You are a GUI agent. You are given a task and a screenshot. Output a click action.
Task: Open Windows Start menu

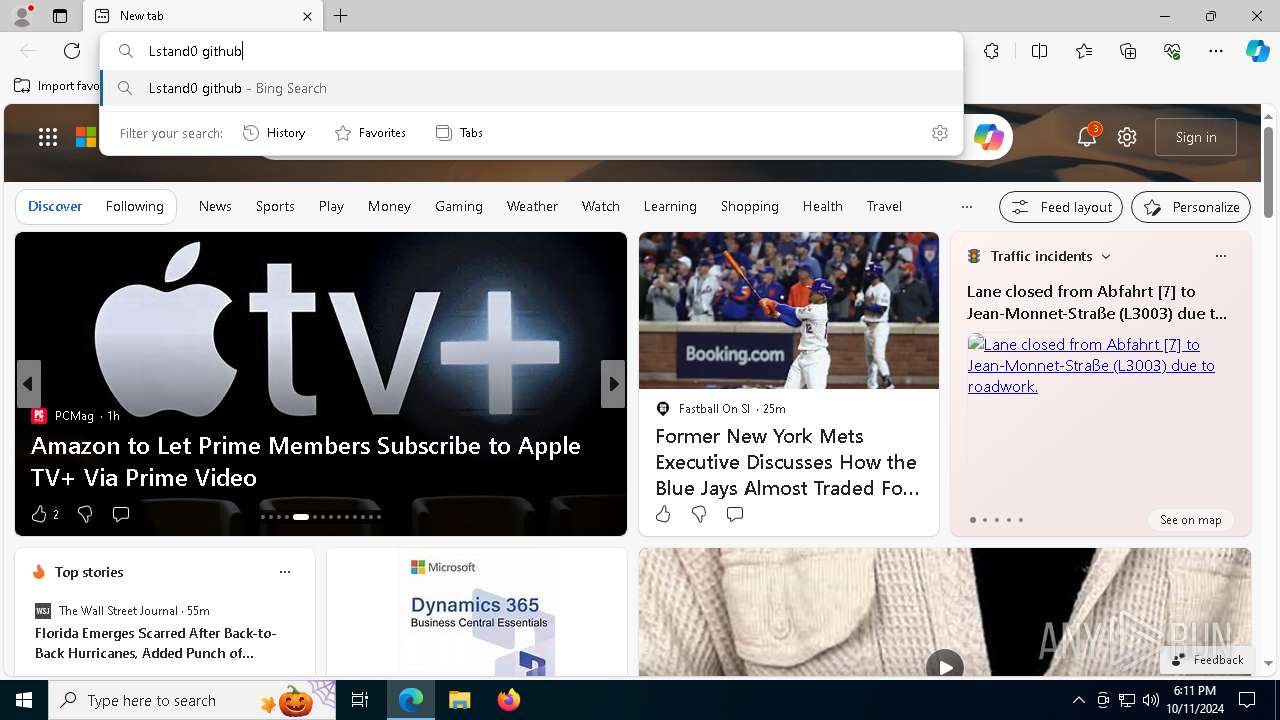(24, 700)
